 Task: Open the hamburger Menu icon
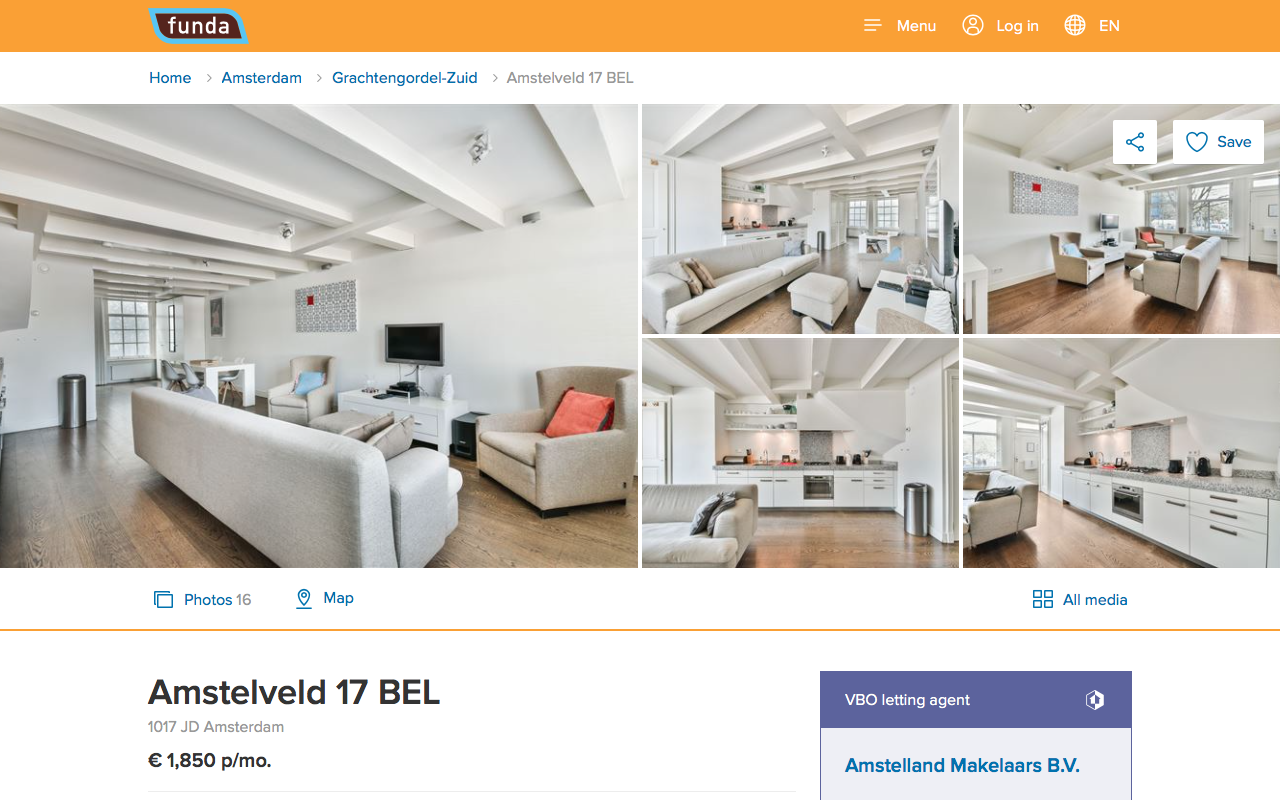click(873, 26)
